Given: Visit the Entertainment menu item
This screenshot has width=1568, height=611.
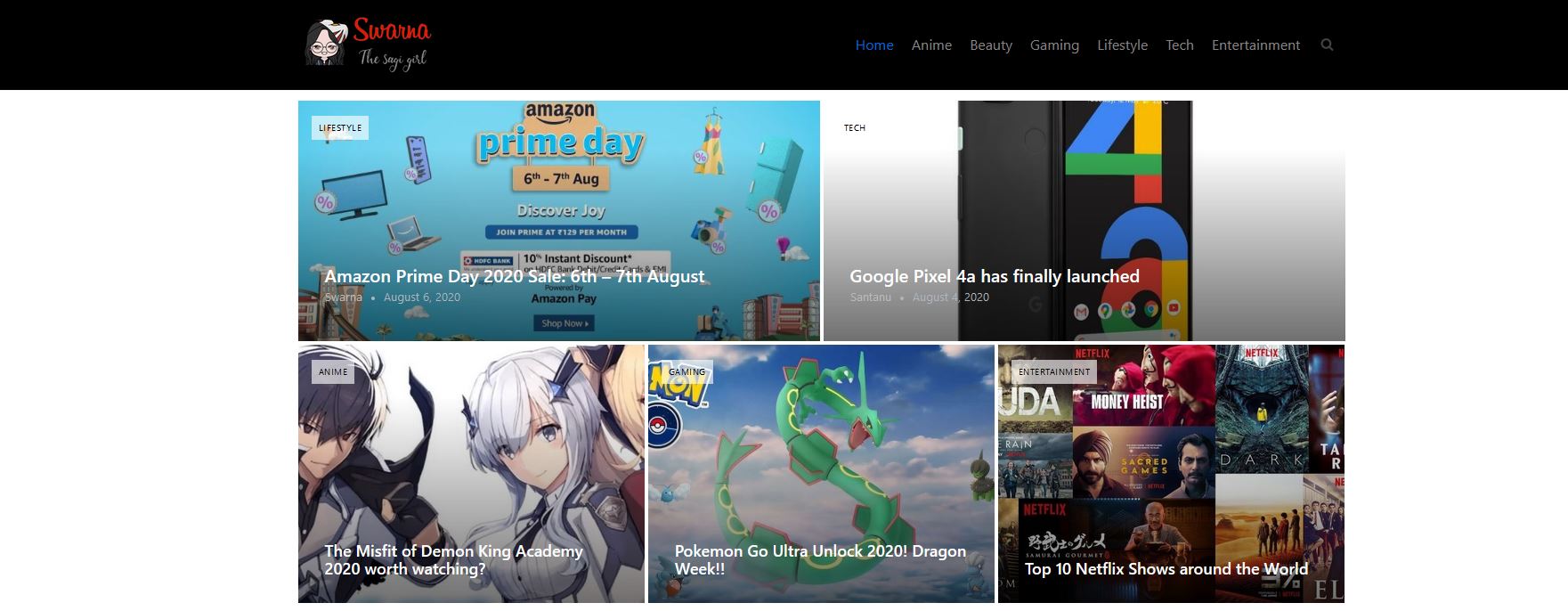Looking at the screenshot, I should pos(1255,45).
